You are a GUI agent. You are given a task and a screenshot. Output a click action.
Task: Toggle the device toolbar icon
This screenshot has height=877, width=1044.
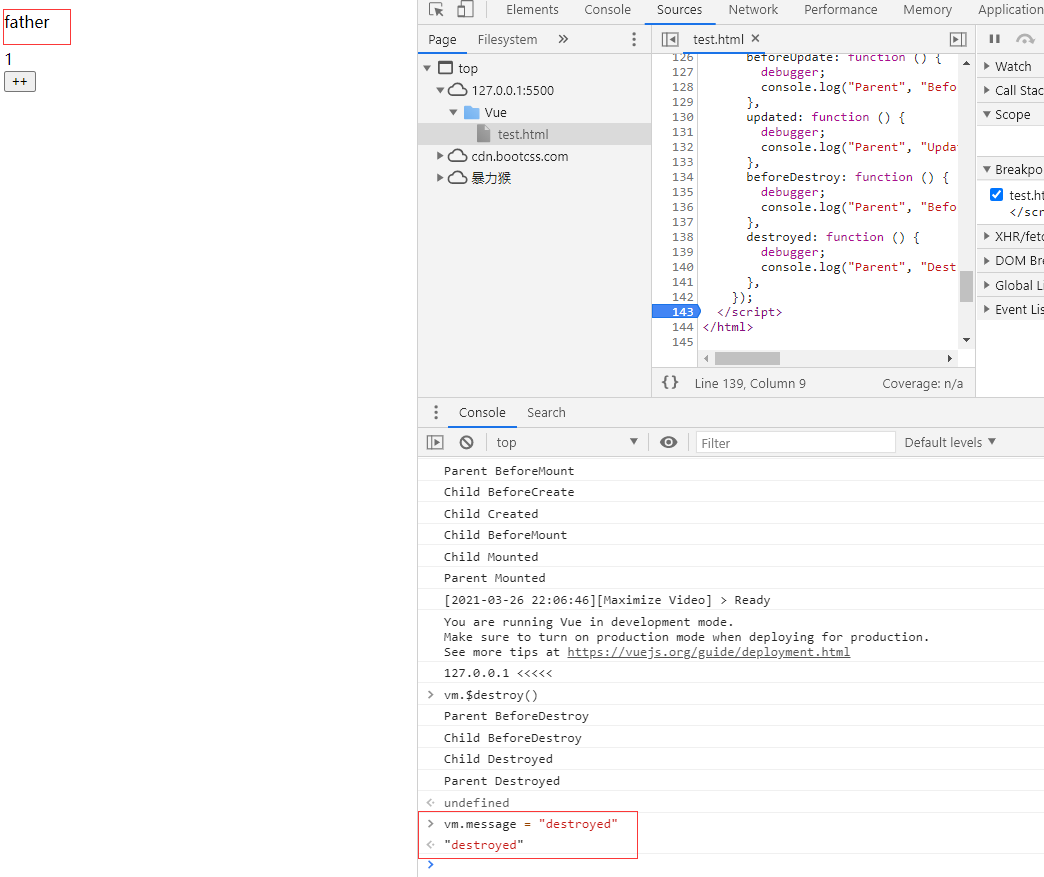pos(465,9)
